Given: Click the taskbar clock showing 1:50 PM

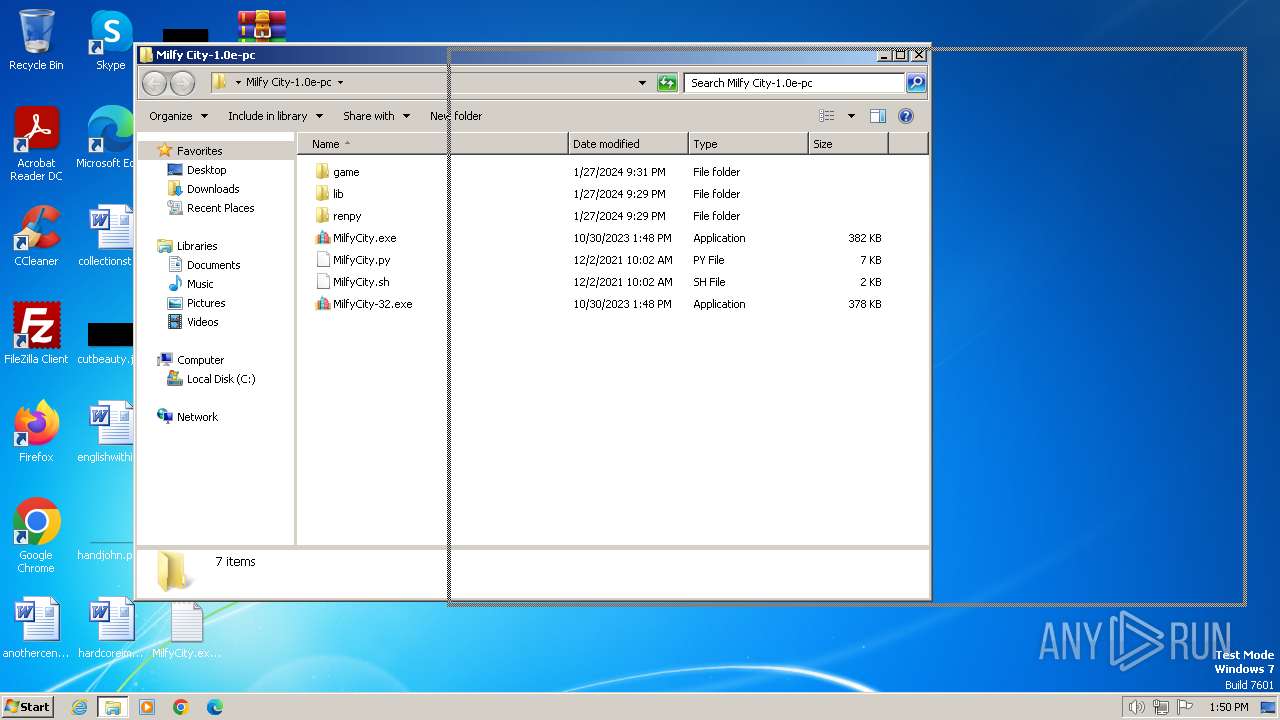Looking at the screenshot, I should pos(1228,707).
